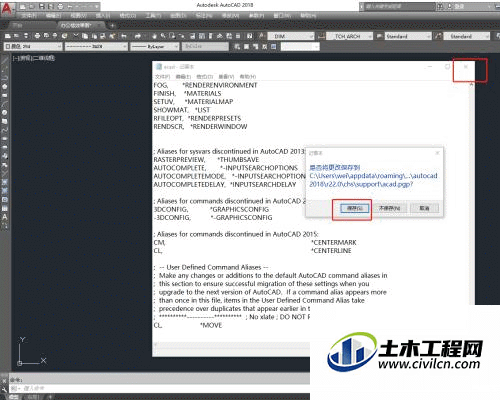The image size is (500, 400).
Task: Click the dimension style icon beside TCH_ARCH
Action: 321,36
